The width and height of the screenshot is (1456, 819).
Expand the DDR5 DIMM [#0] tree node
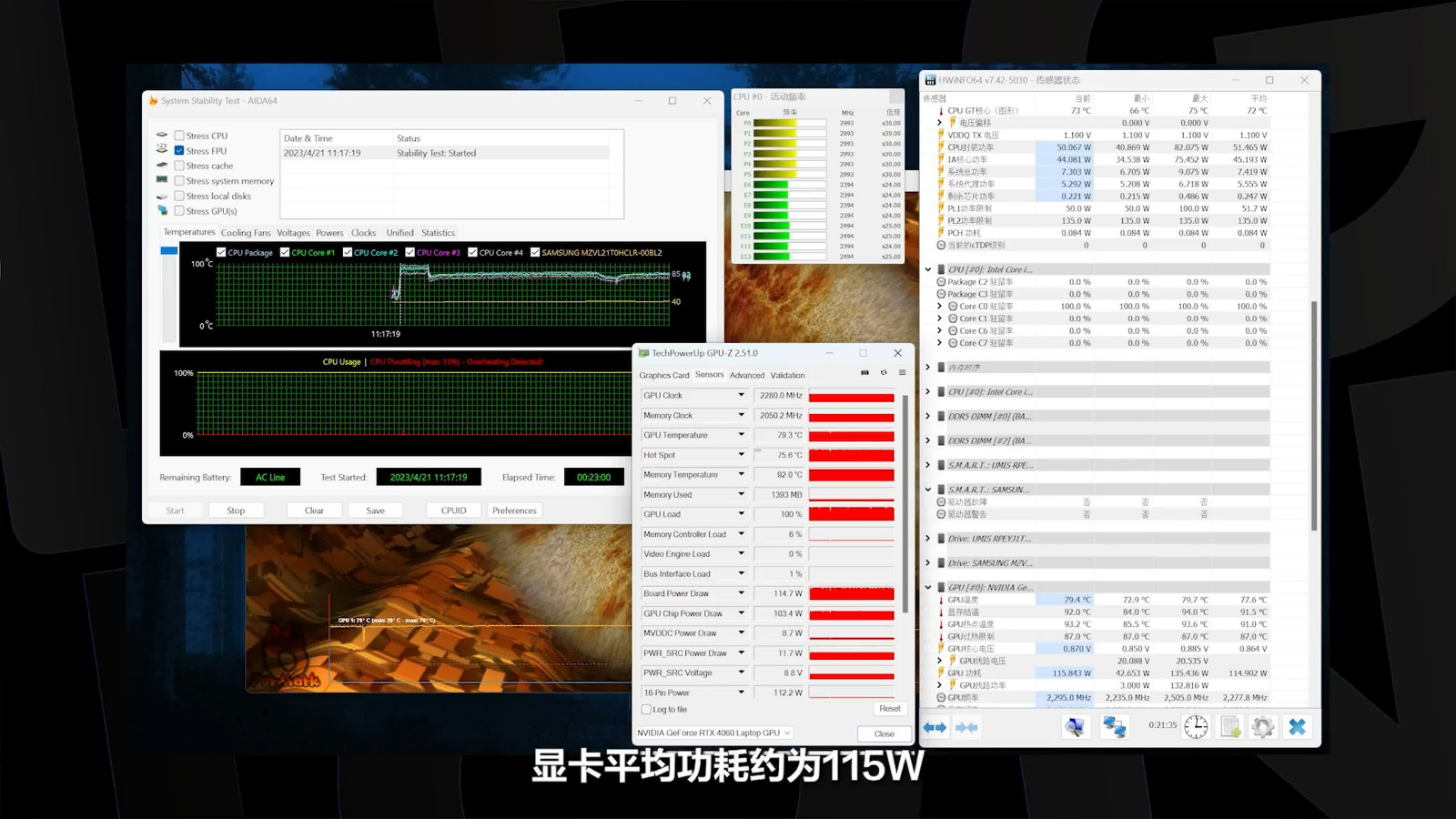(928, 416)
